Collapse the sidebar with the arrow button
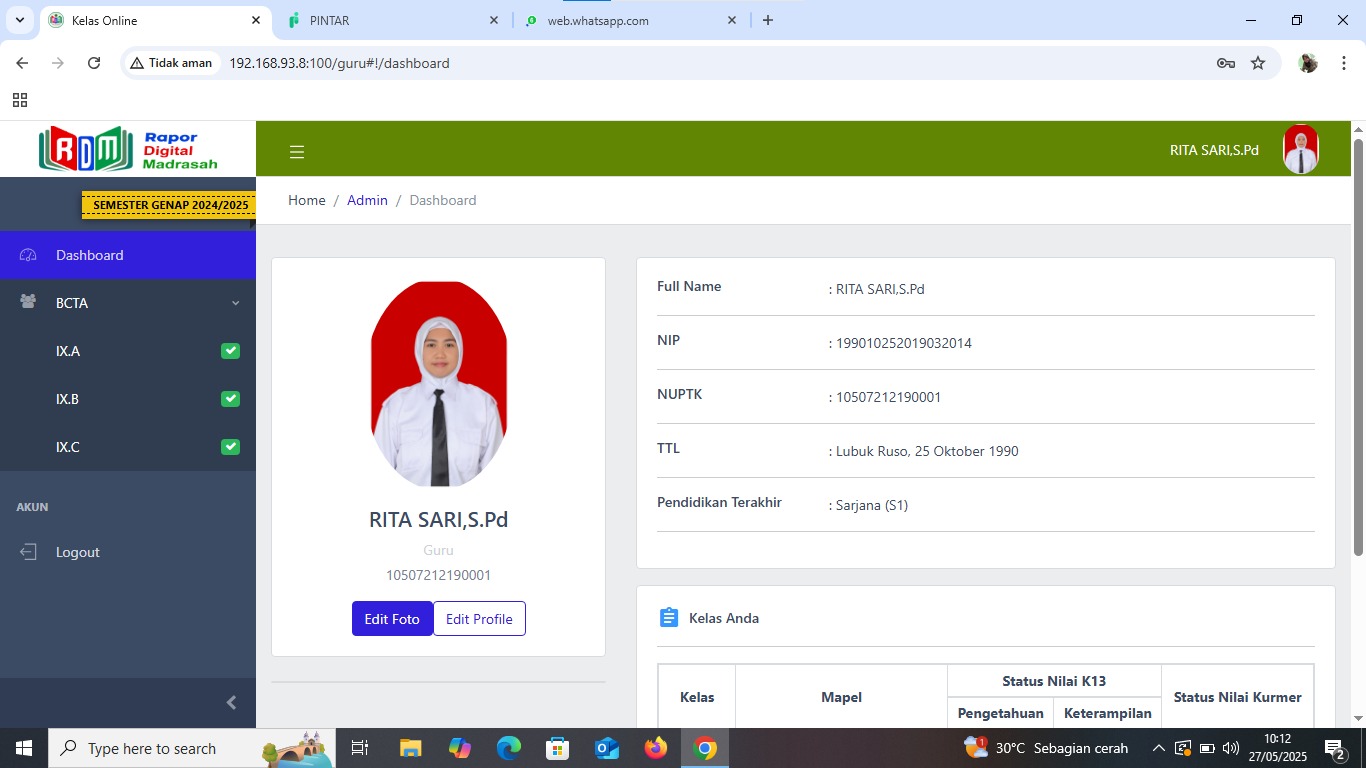This screenshot has width=1366, height=768. pos(231,702)
